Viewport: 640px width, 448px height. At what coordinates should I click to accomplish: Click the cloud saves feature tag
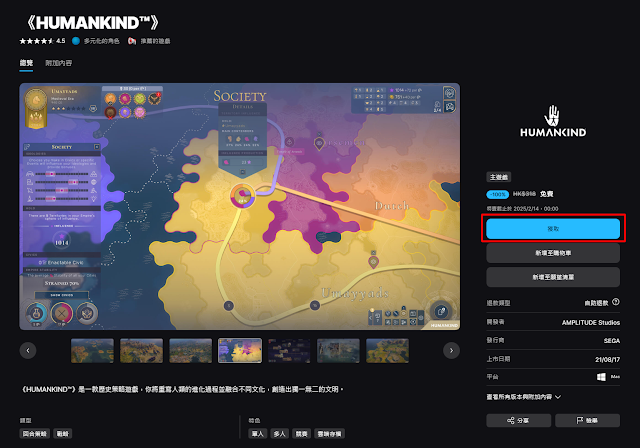point(329,434)
